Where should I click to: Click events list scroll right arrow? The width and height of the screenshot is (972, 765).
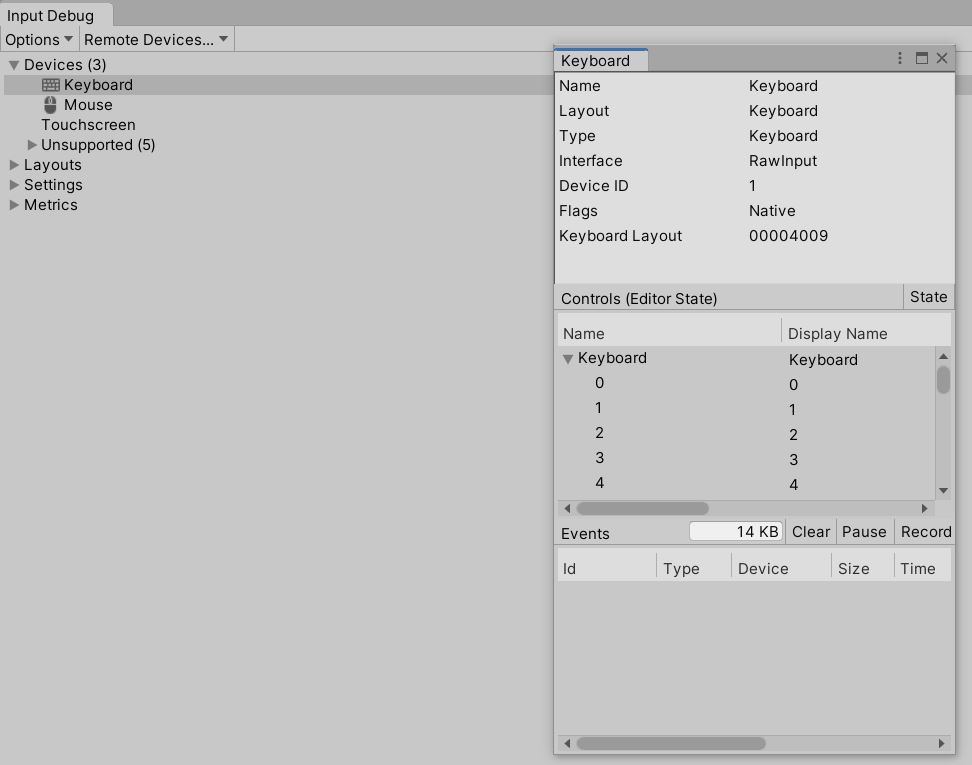coord(942,743)
